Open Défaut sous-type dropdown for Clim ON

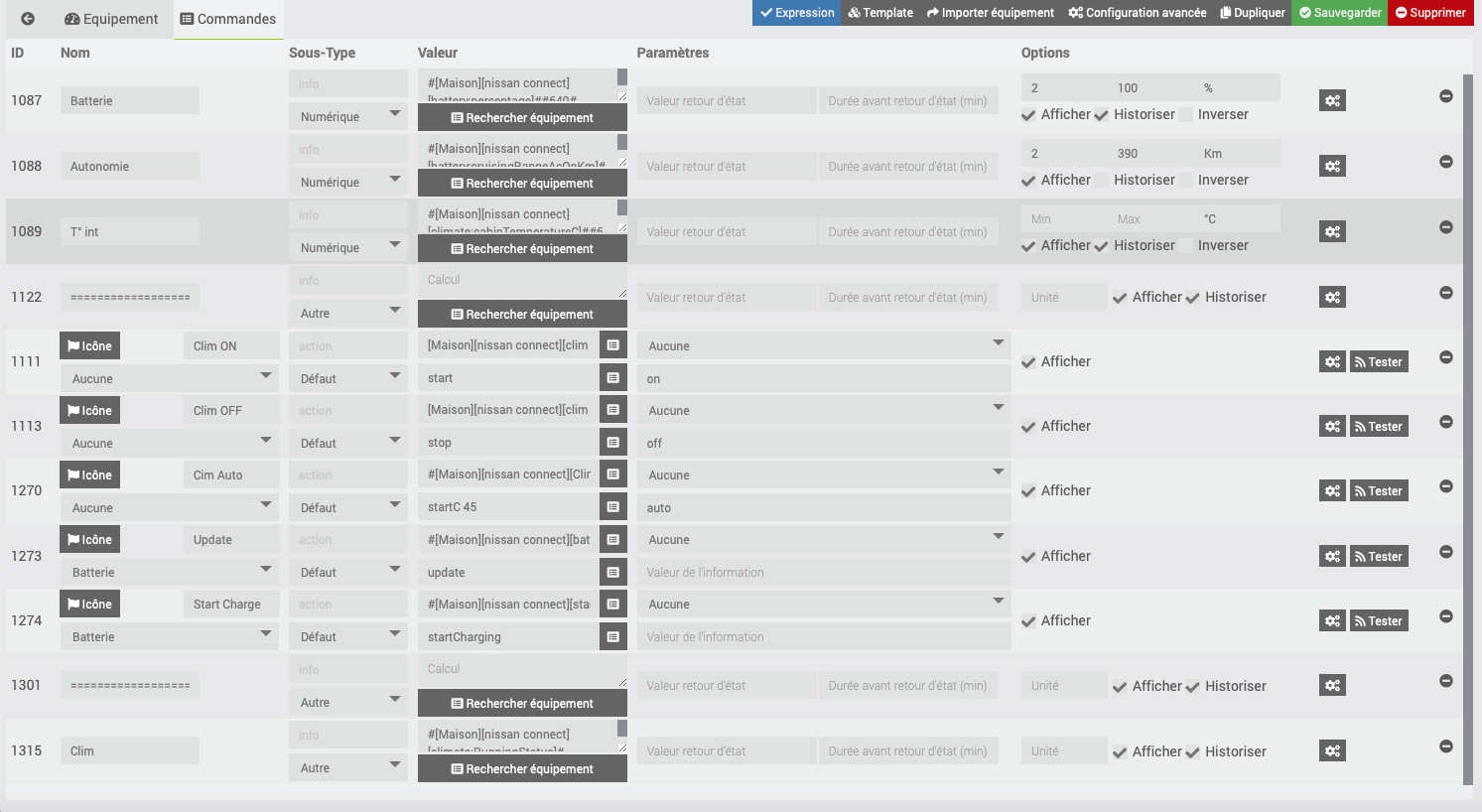(348, 379)
